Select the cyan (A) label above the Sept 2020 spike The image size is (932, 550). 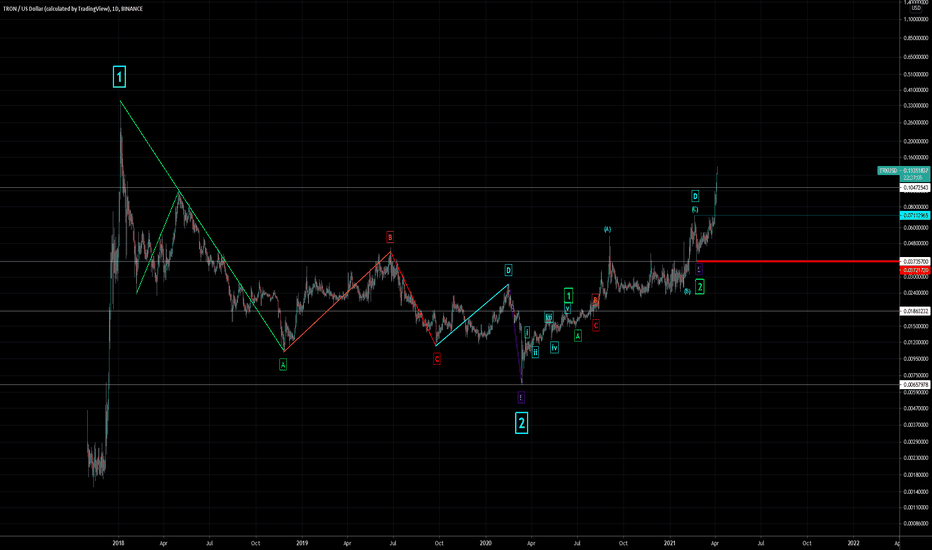(607, 229)
